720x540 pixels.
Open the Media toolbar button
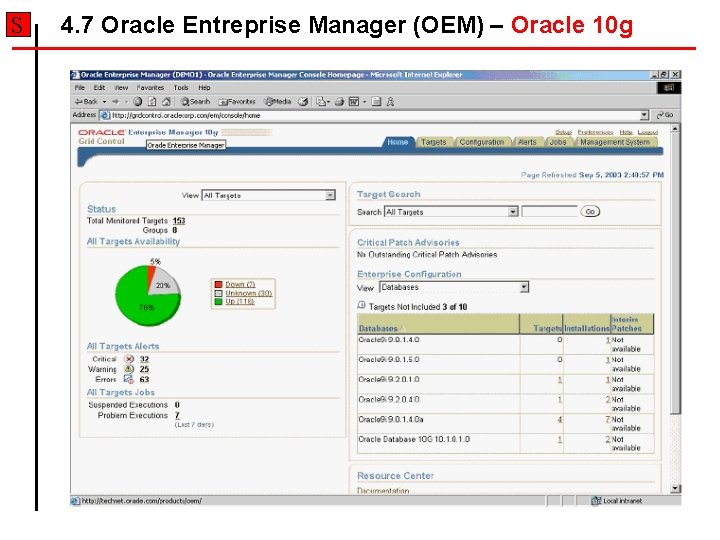278,101
